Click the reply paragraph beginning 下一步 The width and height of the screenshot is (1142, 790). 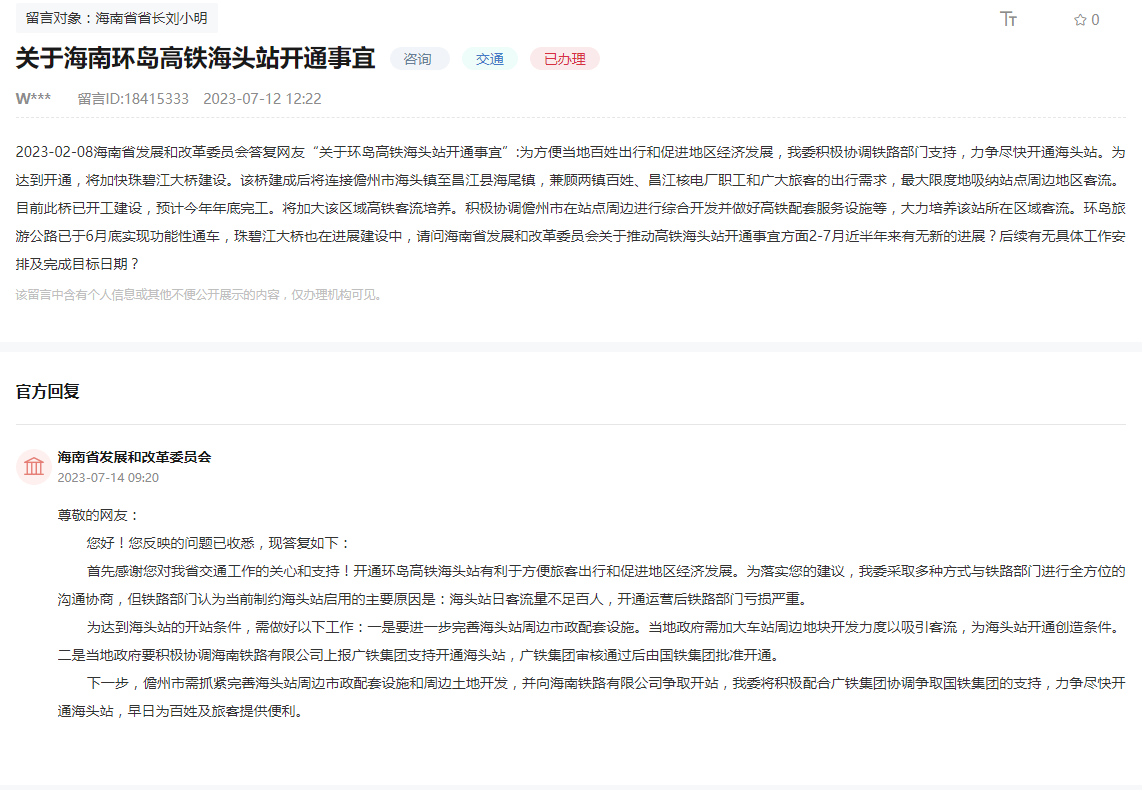click(x=590, y=697)
